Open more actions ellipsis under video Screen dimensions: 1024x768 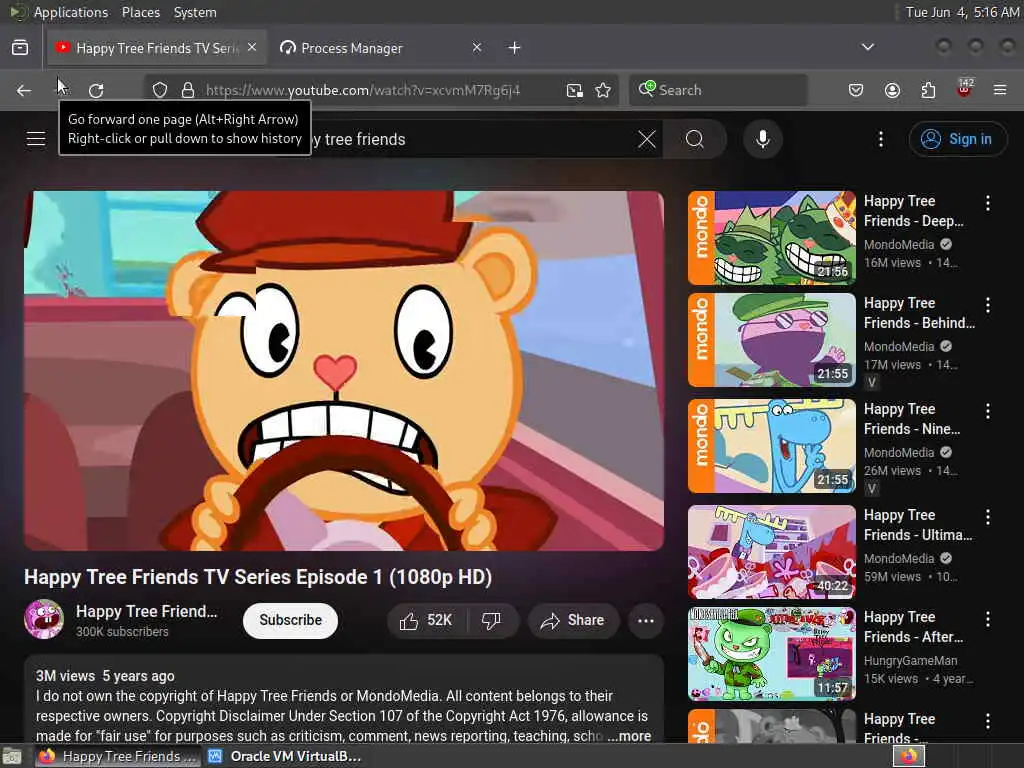tap(646, 620)
